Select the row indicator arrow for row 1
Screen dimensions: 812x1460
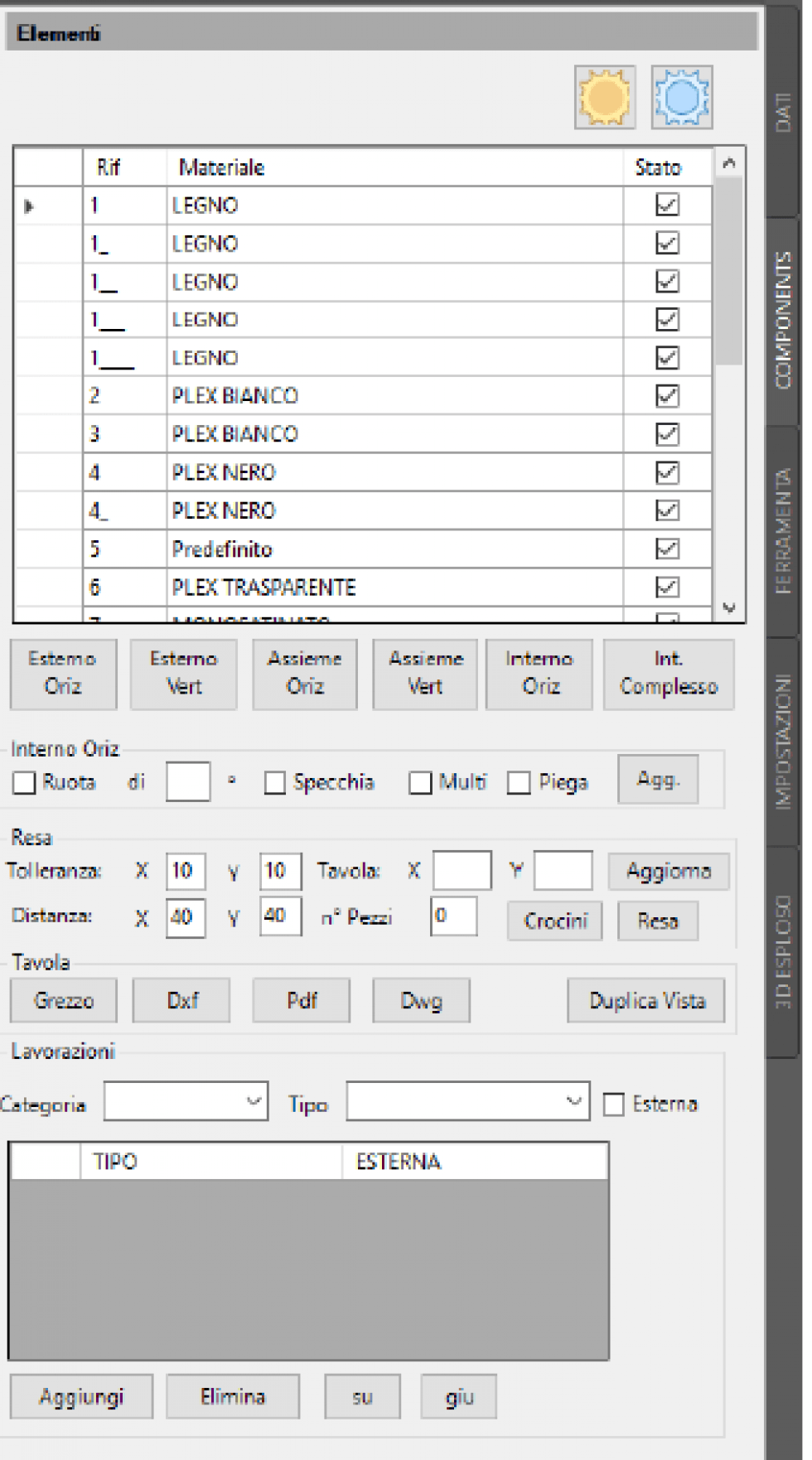coord(30,206)
